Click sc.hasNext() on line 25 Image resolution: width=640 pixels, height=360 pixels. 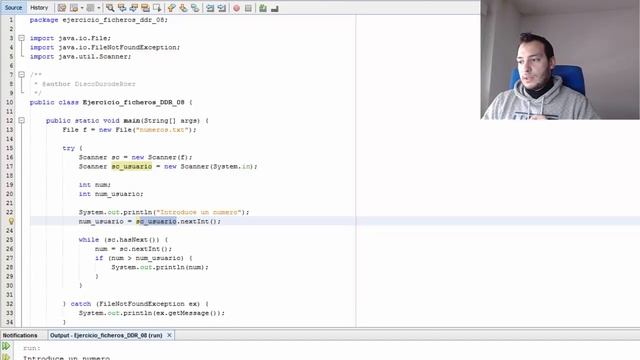click(x=133, y=240)
